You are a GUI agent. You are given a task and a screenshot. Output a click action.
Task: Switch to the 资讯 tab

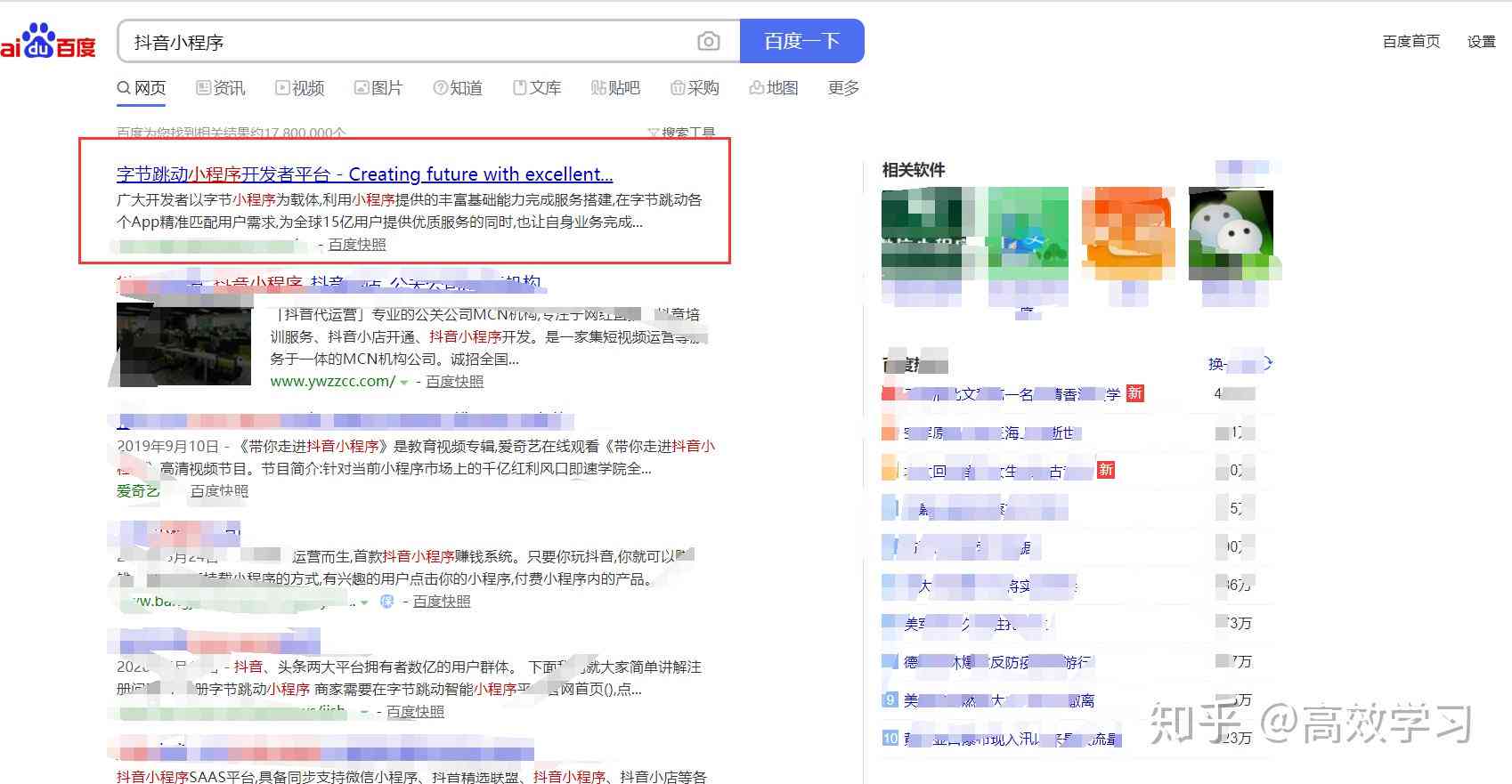pyautogui.click(x=220, y=87)
